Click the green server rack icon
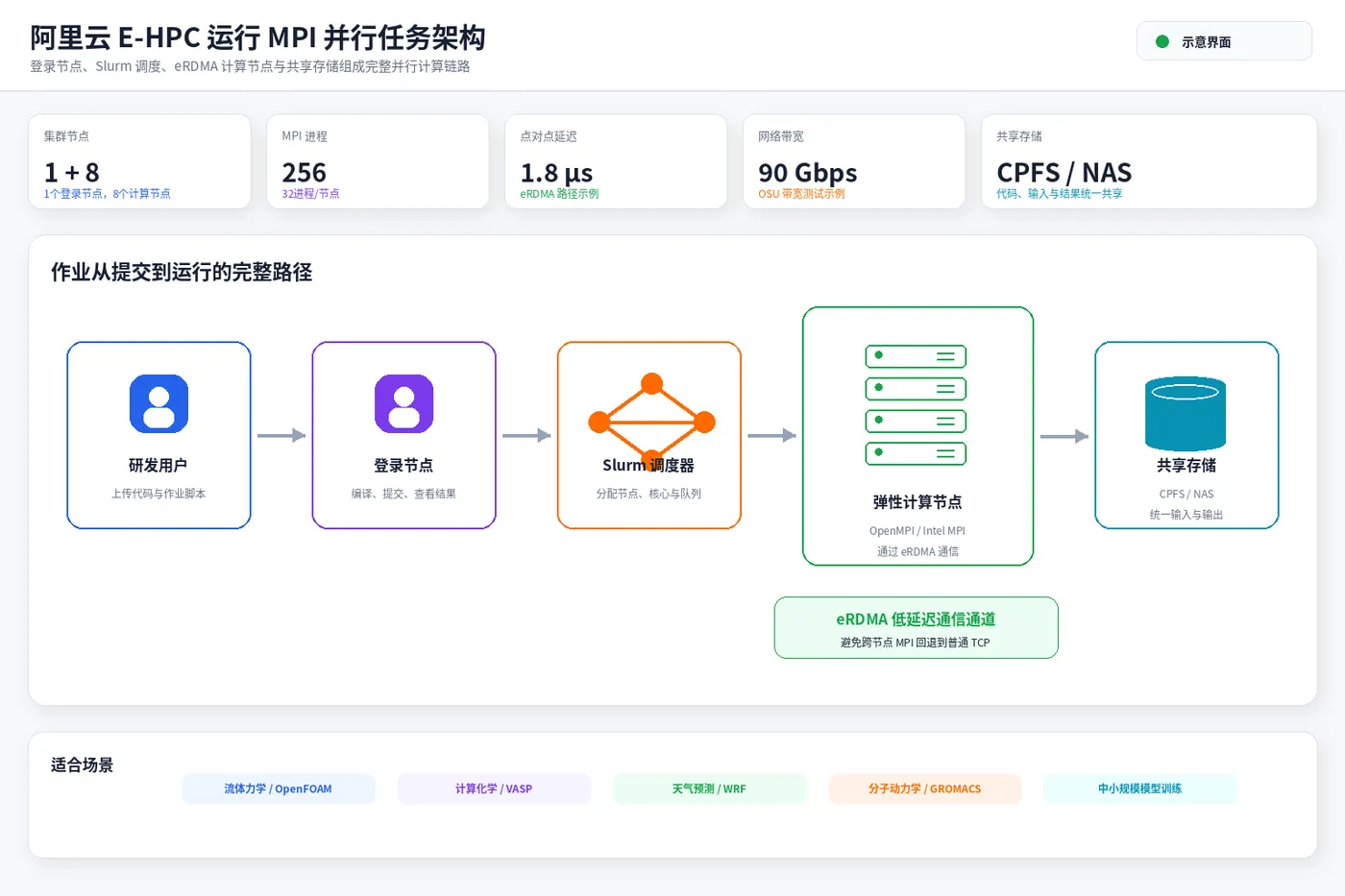Screen dimensions: 1345x896 [916, 404]
